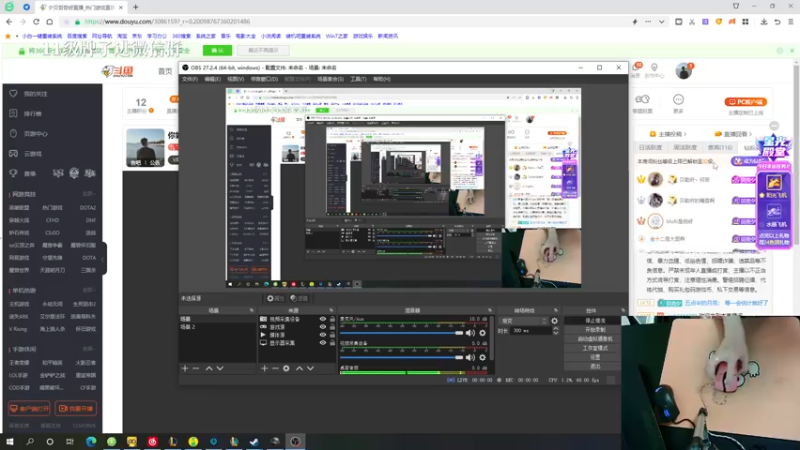Switch to OBS Studio taskbar icon
Screen dimensions: 800x450
tap(295, 441)
